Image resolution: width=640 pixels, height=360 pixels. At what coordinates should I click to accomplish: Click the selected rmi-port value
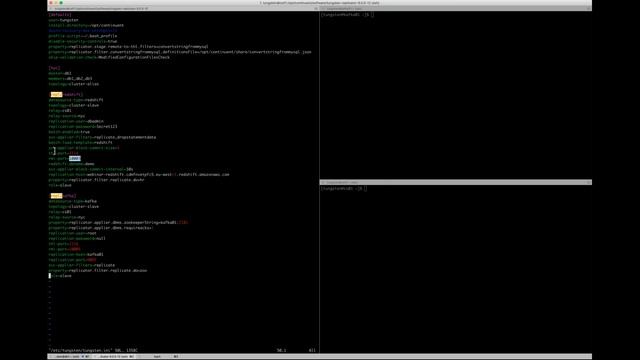(75, 158)
